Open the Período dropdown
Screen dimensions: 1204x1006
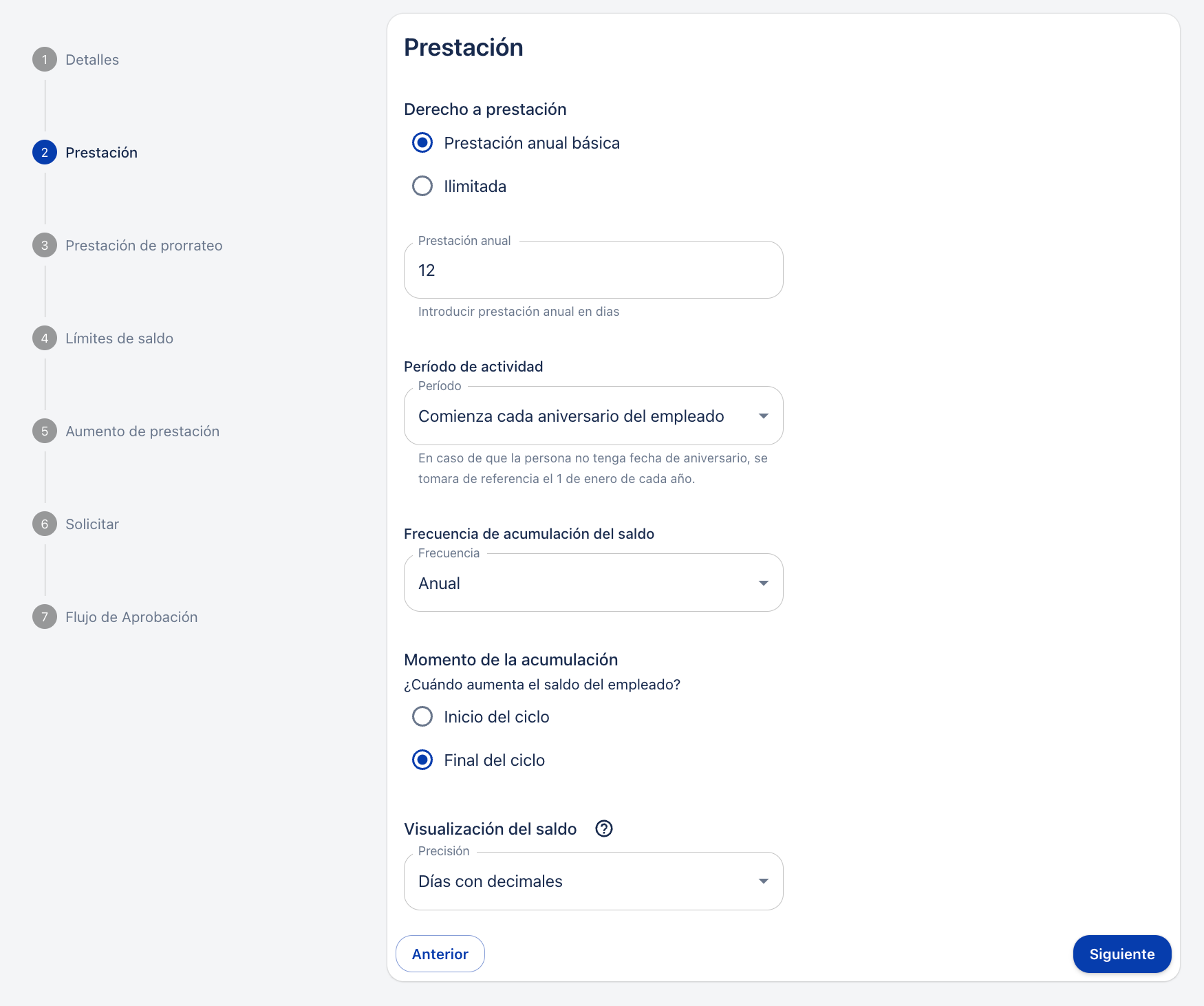[x=593, y=416]
